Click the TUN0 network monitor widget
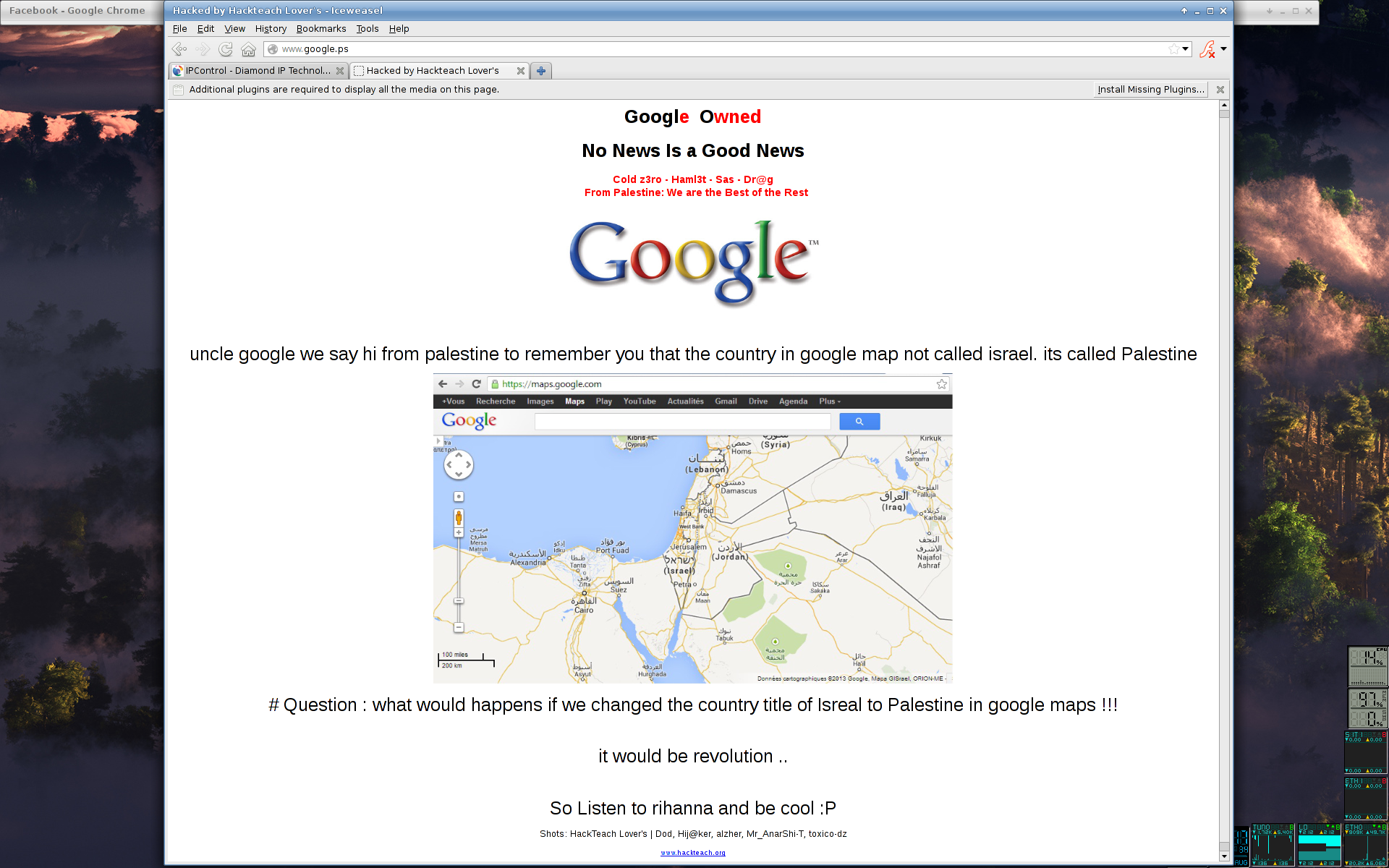 click(1273, 844)
